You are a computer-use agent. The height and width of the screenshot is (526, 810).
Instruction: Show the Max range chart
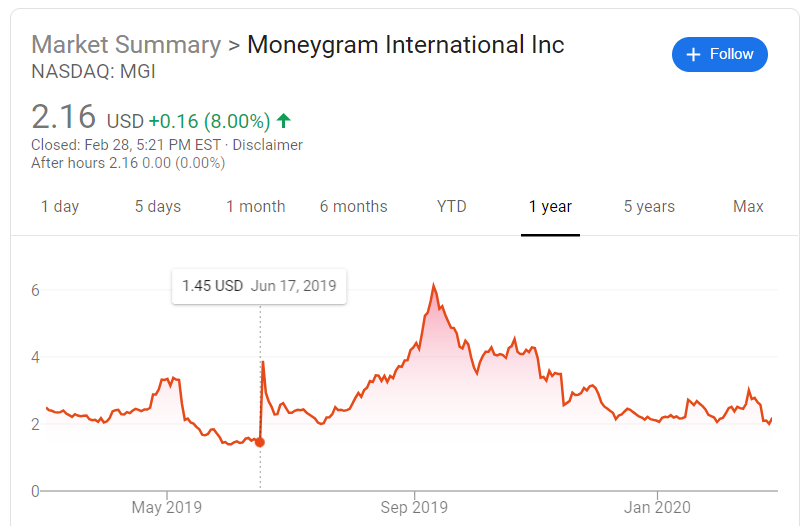[x=748, y=207]
